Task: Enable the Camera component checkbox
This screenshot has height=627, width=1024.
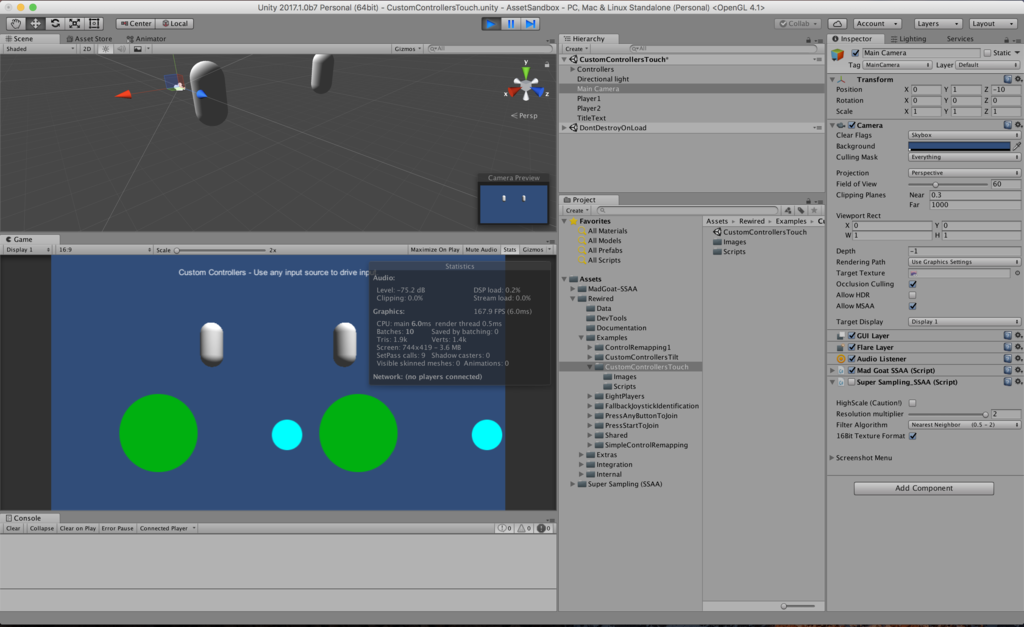Action: point(852,125)
